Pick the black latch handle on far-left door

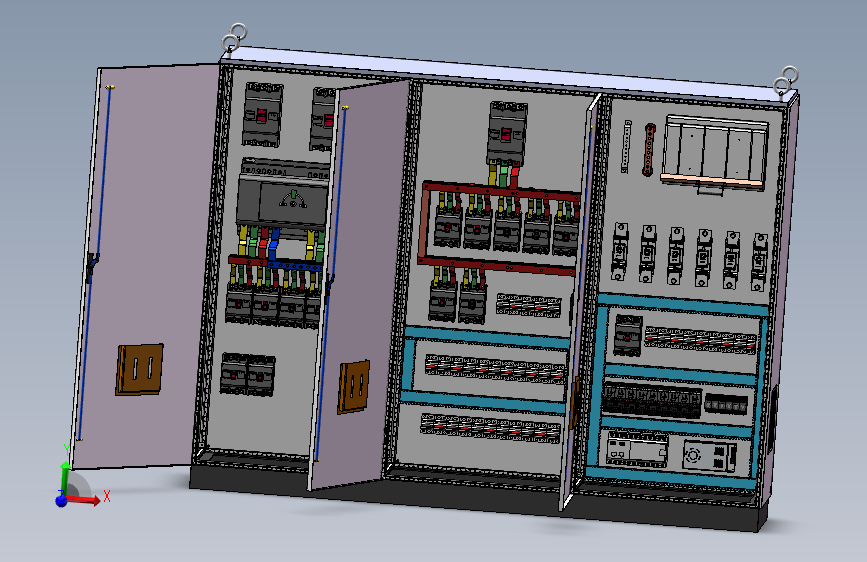[92, 266]
